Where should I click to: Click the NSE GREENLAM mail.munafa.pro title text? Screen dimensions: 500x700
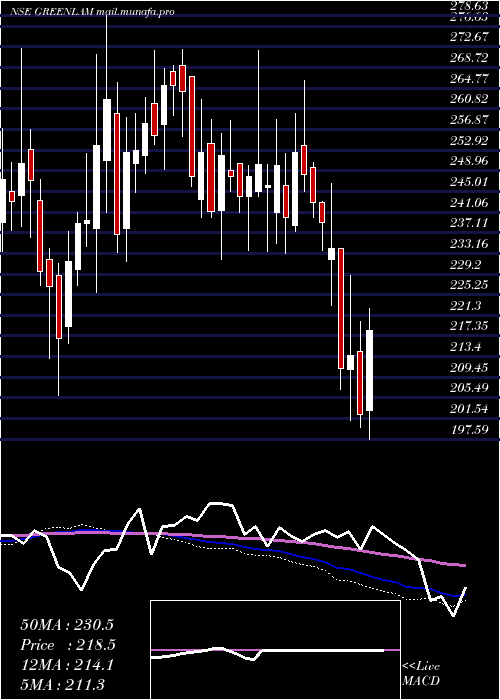tap(92, 12)
